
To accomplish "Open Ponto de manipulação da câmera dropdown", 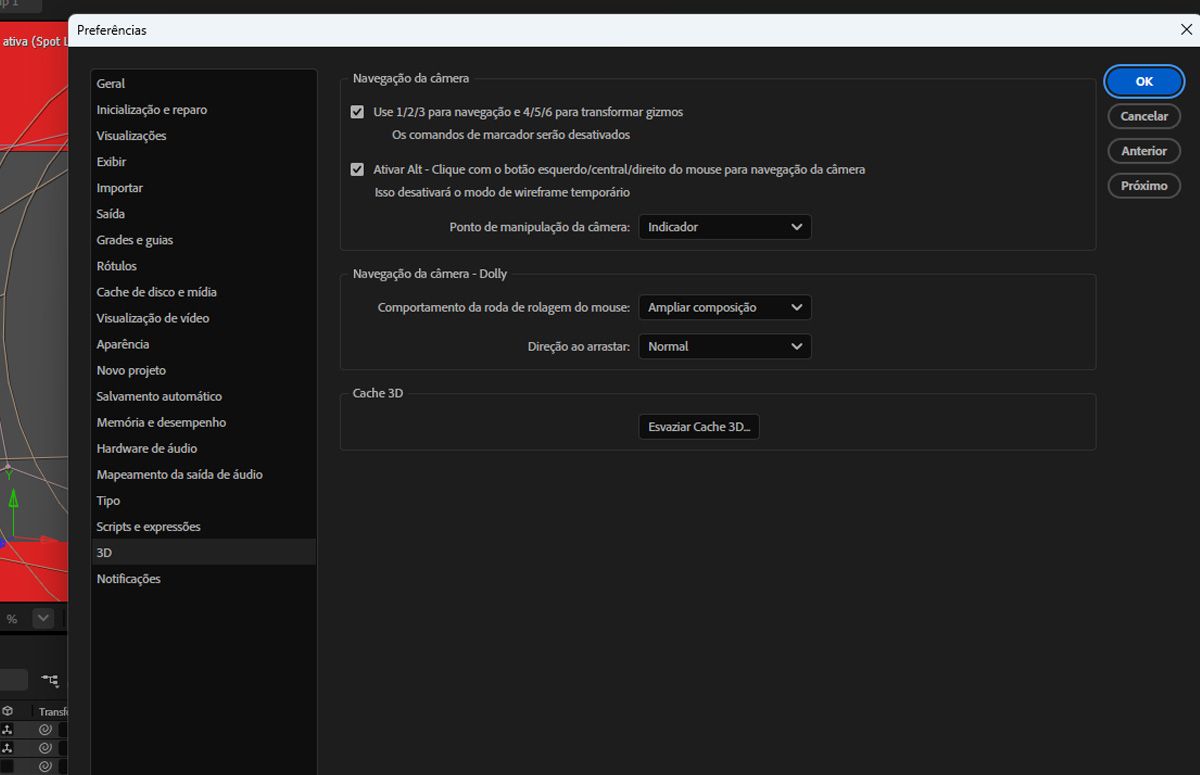I will click(x=725, y=227).
